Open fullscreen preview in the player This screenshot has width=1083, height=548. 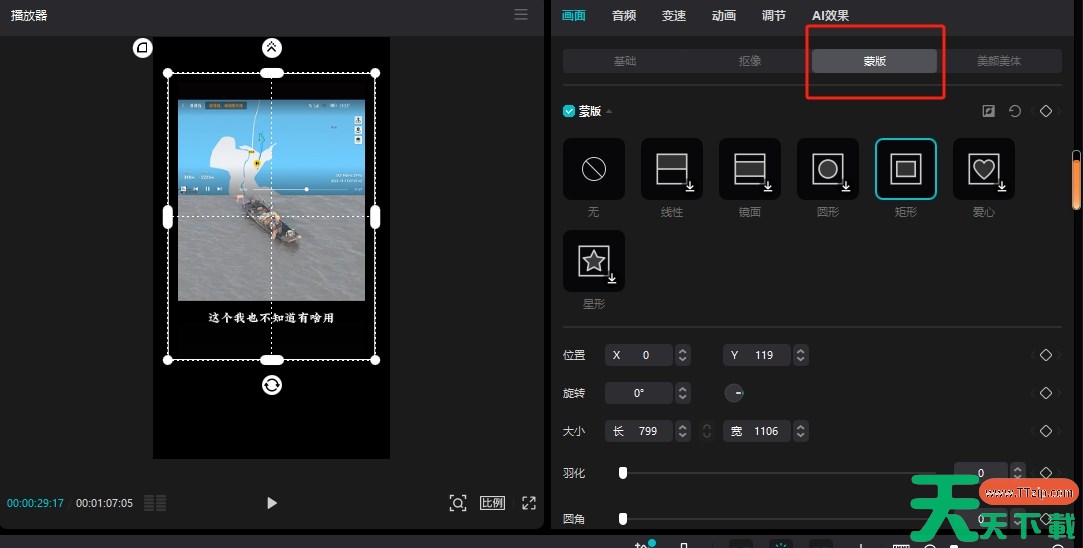tap(529, 503)
